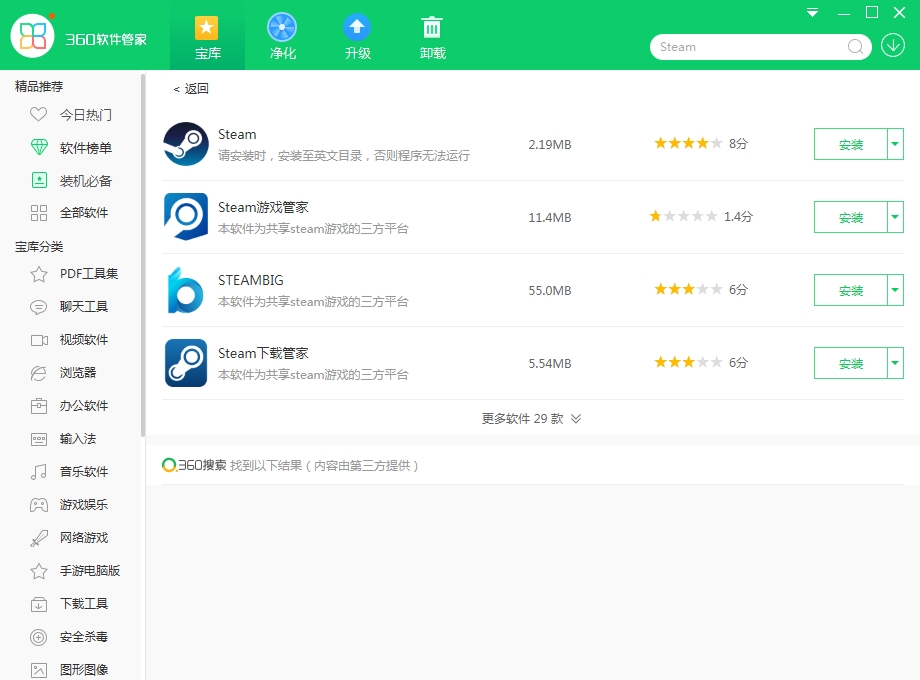920x680 pixels.
Task: Open 浏览器 category
Action: point(78,373)
